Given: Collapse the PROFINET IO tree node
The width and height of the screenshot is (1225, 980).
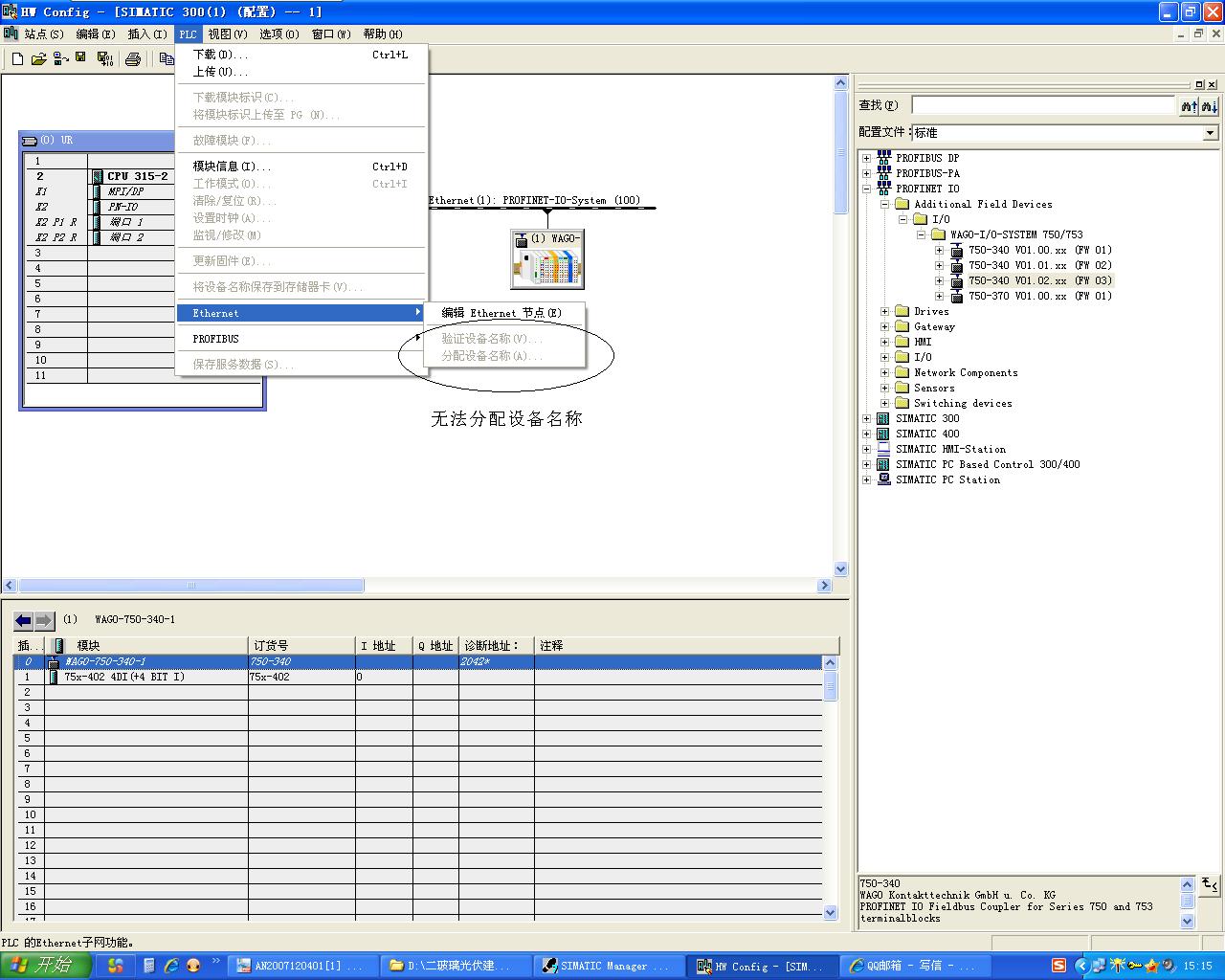Looking at the screenshot, I should [x=867, y=189].
